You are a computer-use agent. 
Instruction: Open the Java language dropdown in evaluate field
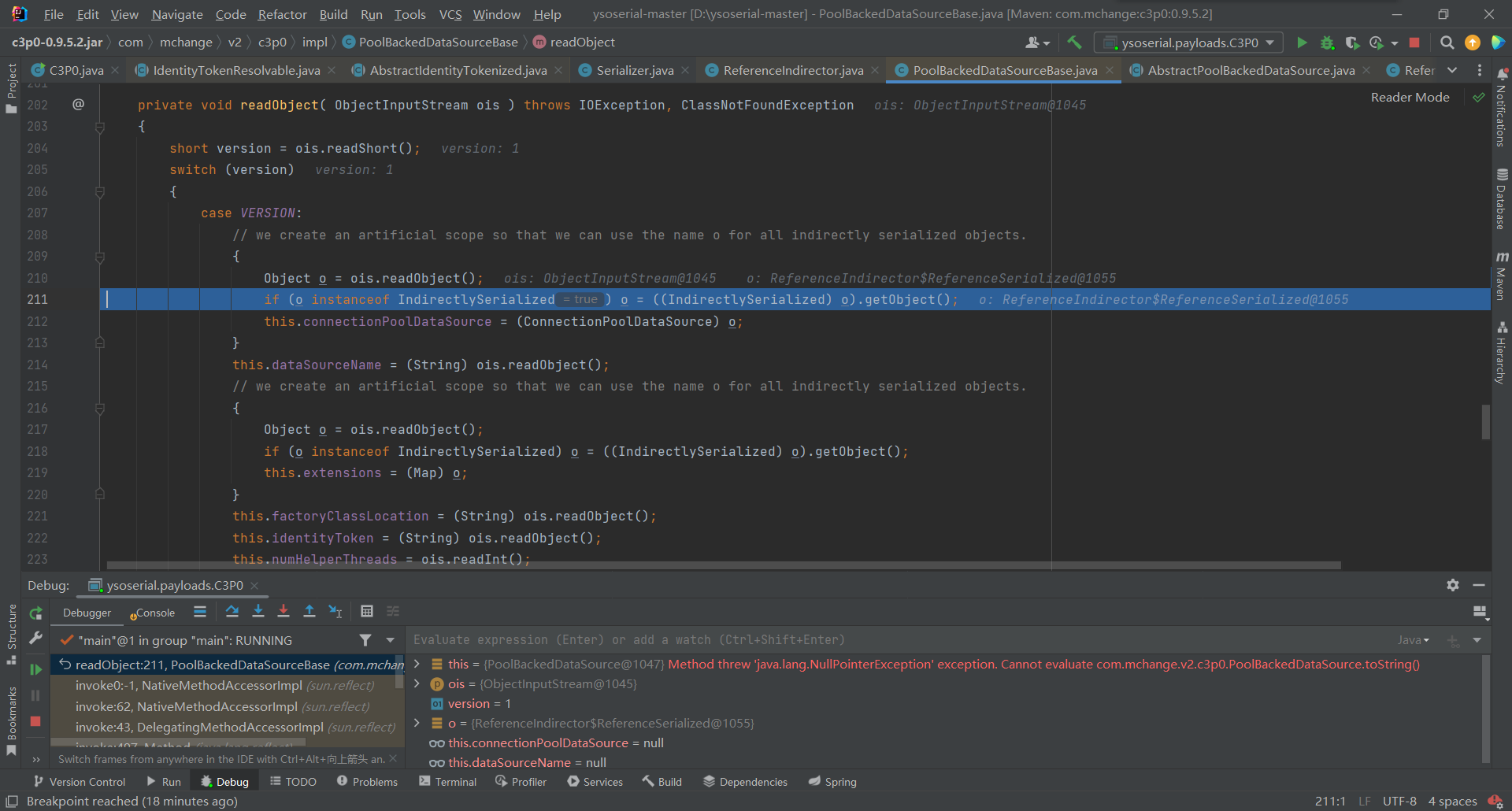[x=1414, y=640]
